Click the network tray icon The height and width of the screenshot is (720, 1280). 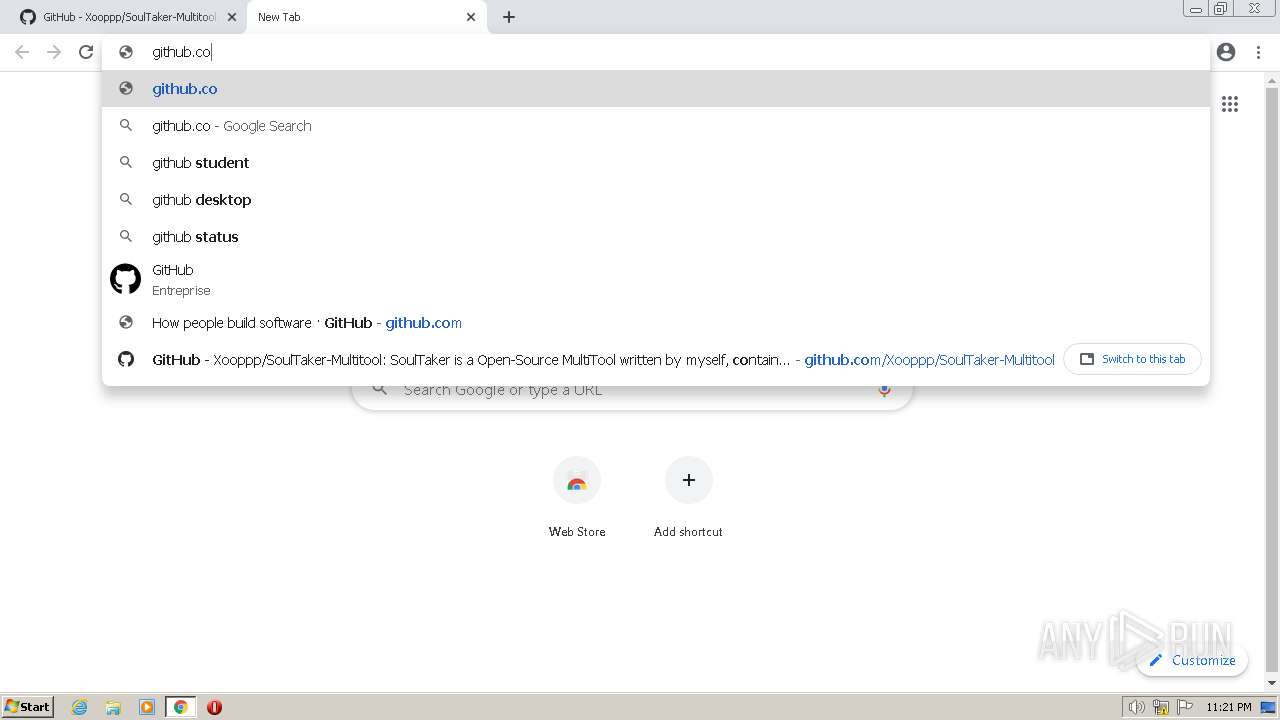(x=1161, y=707)
